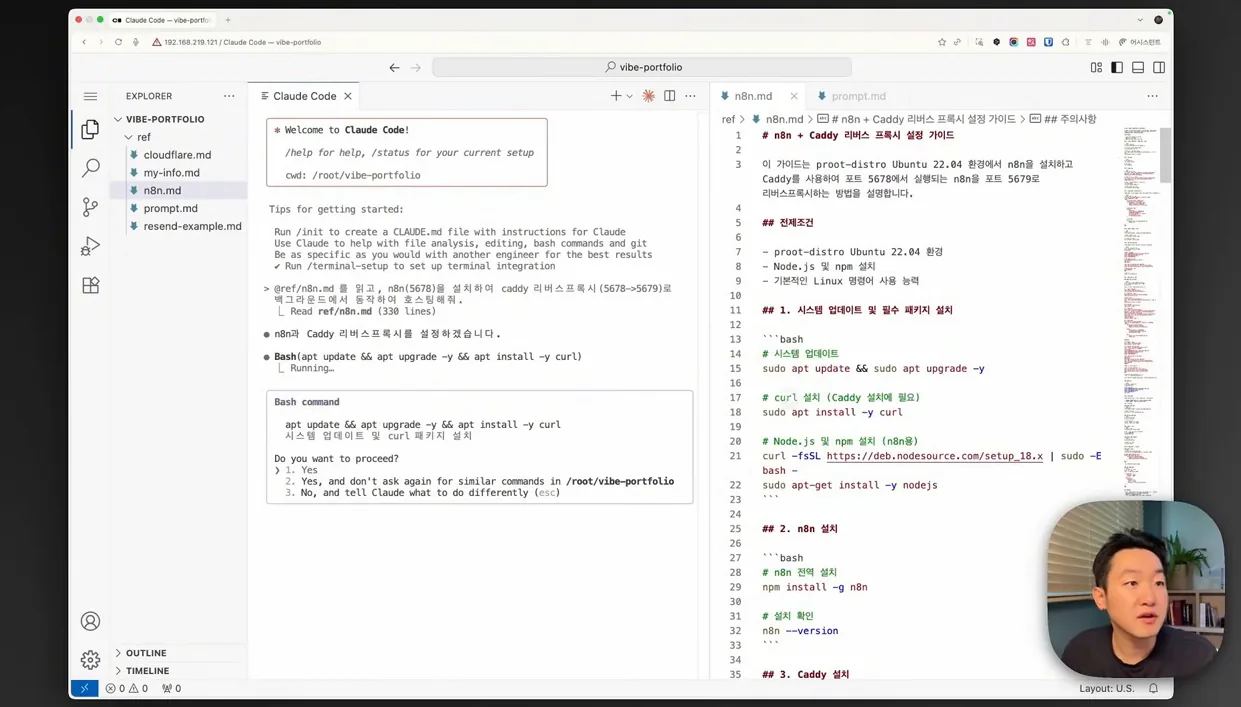This screenshot has height=707, width=1241.
Task: Follow the deb.nodesource.com setup_18.x link
Action: pyautogui.click(x=934, y=456)
